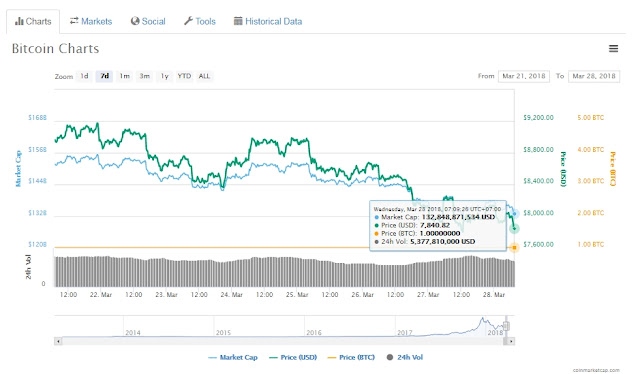Switch to the Markets tab
This screenshot has height=374, width=640.
91,21
